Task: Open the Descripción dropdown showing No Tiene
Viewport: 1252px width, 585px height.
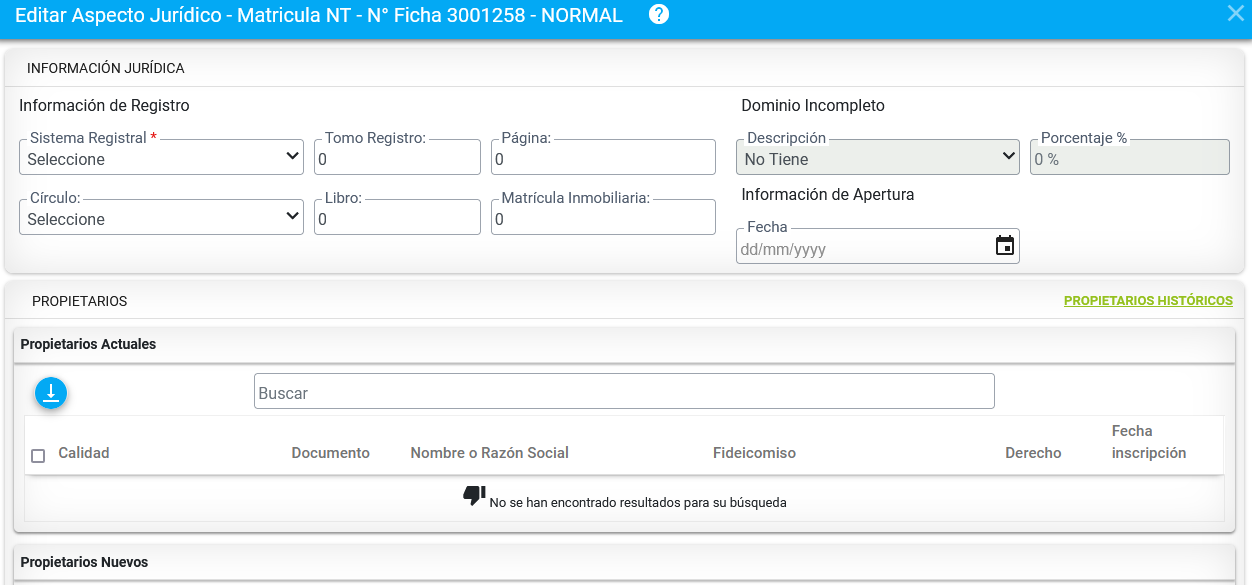Action: point(878,158)
